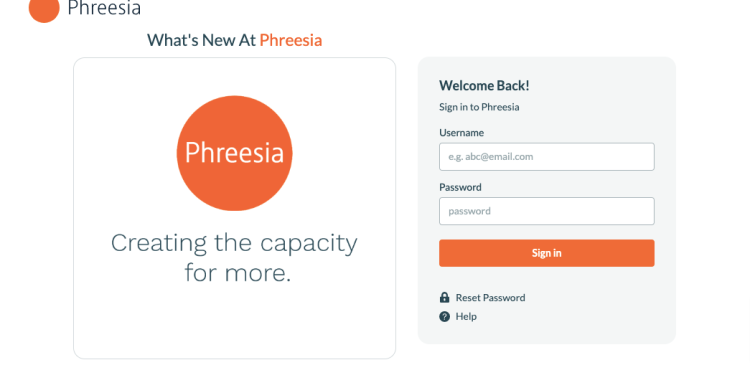Select the Phreesia wordmark in the header
Image resolution: width=750 pixels, height=365 pixels.
pos(104,8)
